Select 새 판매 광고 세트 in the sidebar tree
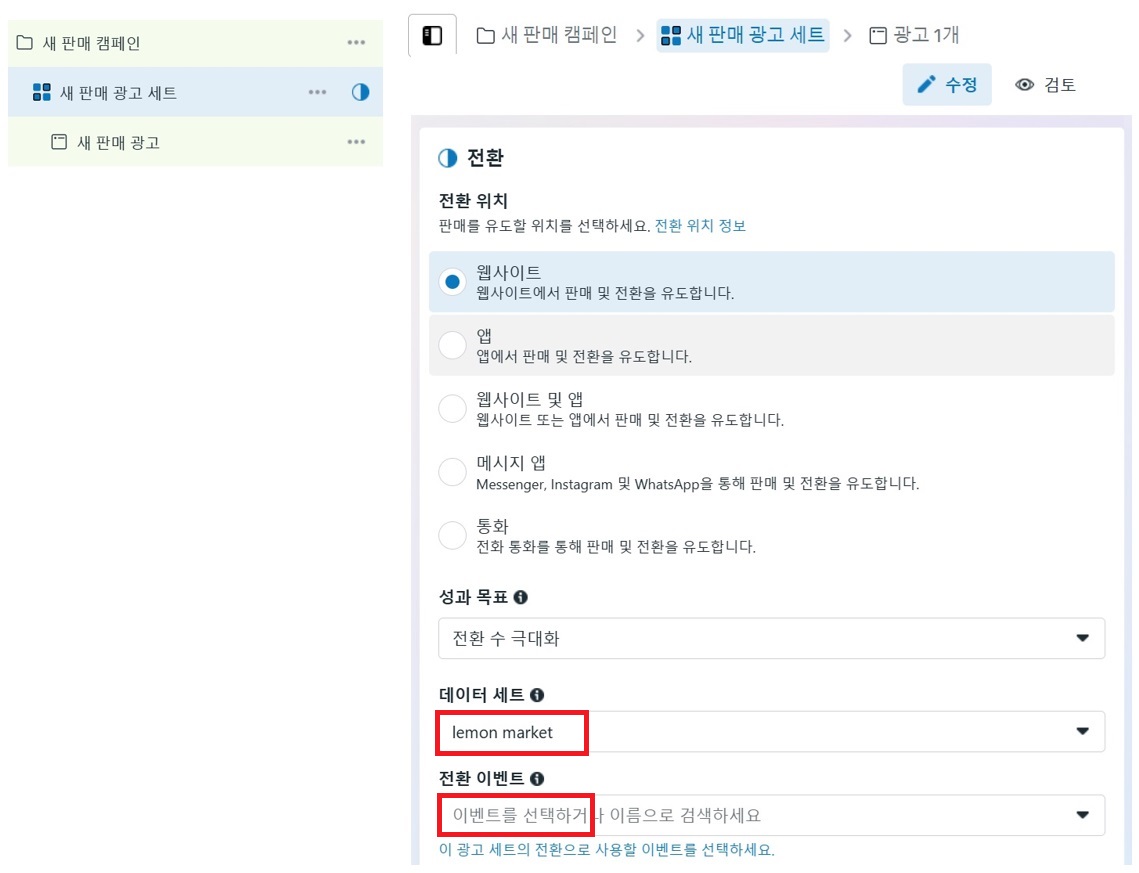 [195, 92]
